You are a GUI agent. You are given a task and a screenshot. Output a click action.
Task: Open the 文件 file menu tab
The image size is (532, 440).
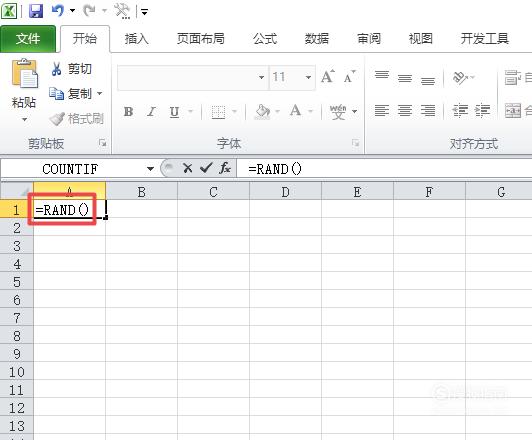pyautogui.click(x=28, y=39)
